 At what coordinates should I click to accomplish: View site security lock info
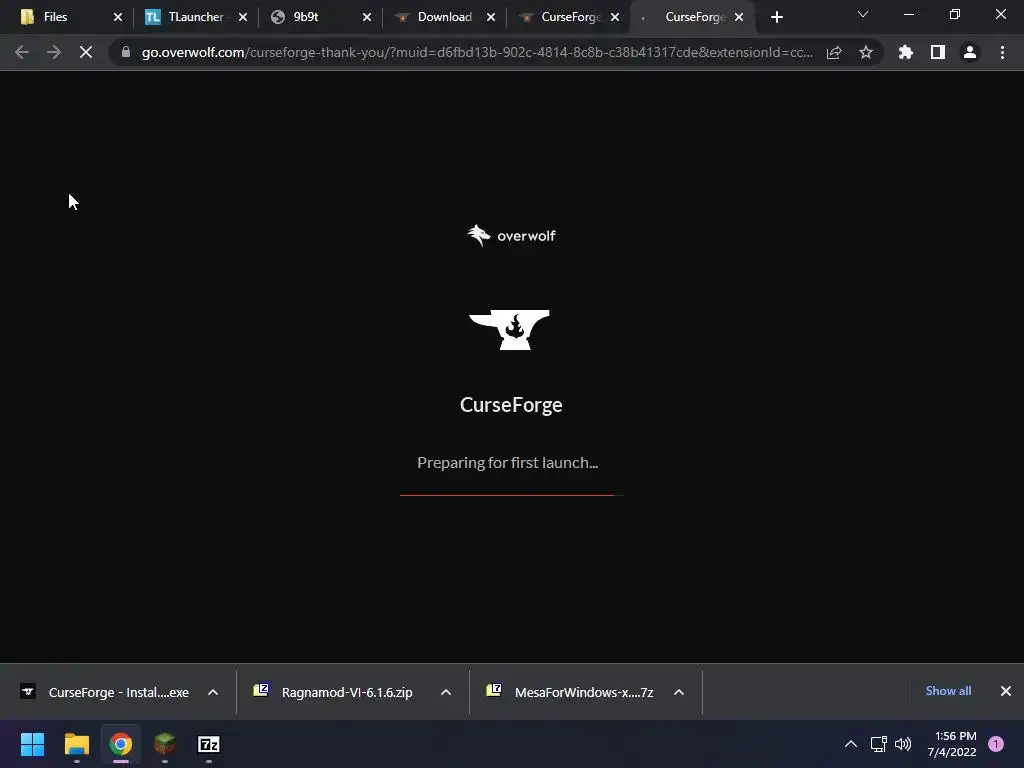(126, 52)
